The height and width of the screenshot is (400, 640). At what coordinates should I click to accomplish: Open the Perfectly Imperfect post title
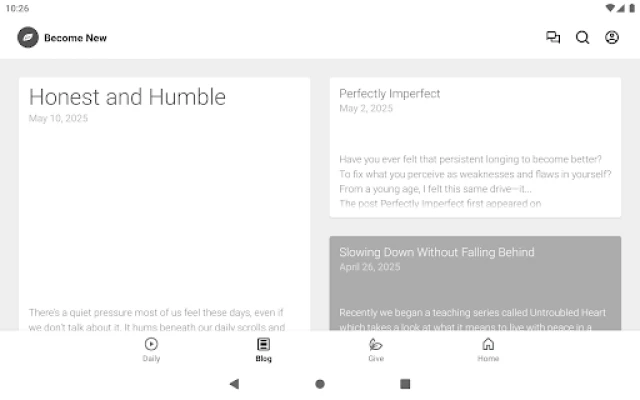pos(389,94)
